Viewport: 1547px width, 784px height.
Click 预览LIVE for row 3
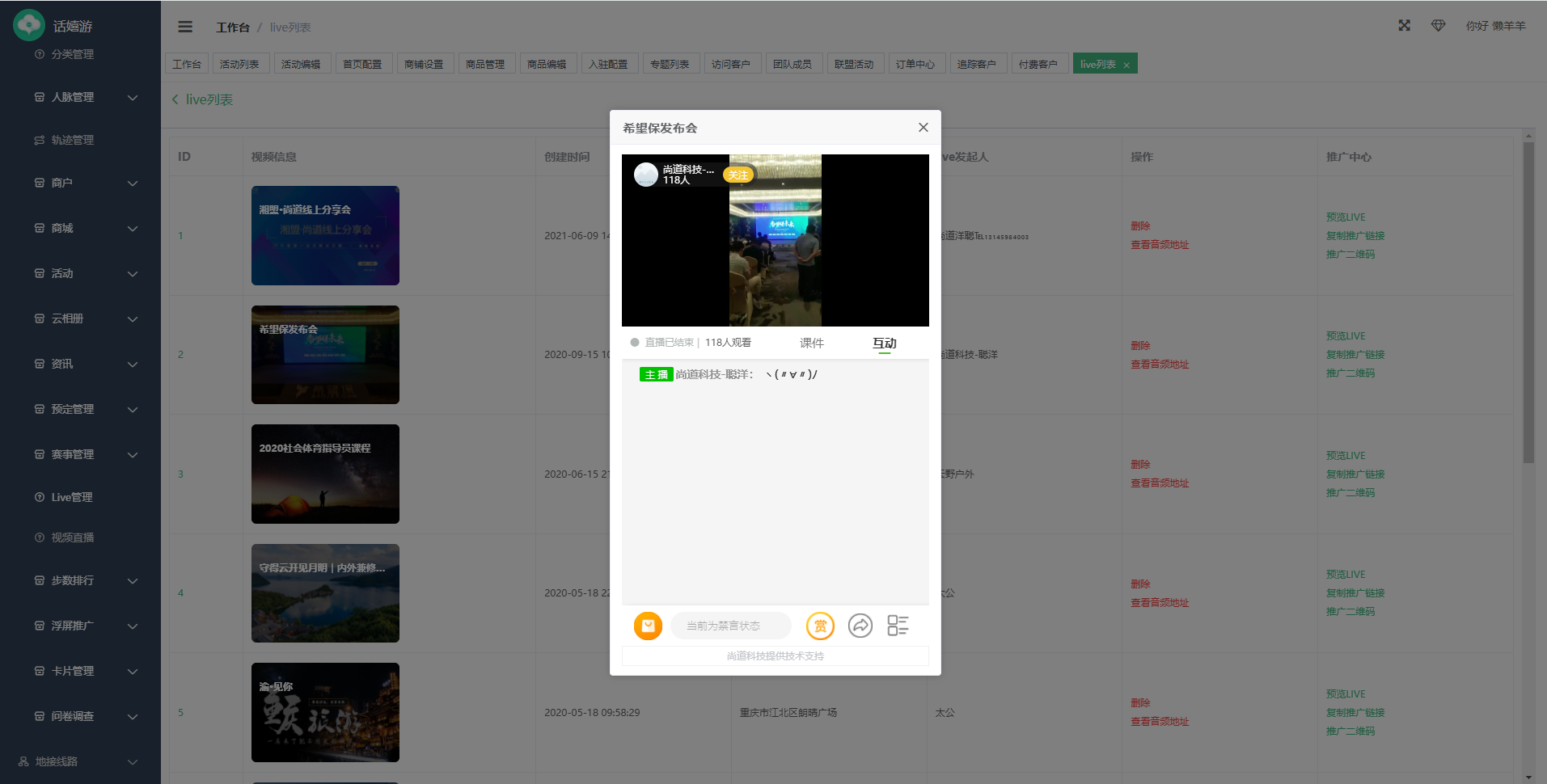tap(1346, 456)
